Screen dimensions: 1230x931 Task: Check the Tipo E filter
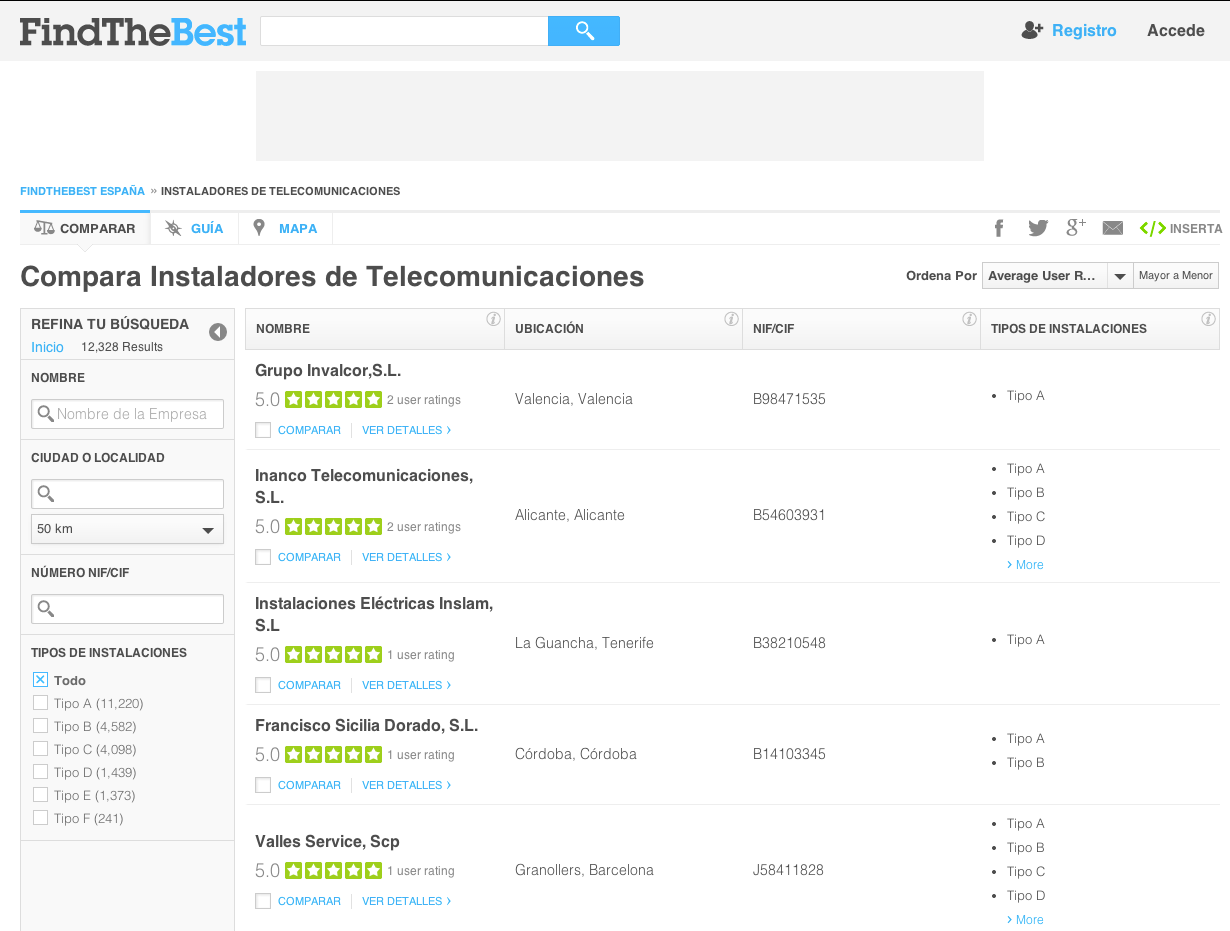(40, 795)
